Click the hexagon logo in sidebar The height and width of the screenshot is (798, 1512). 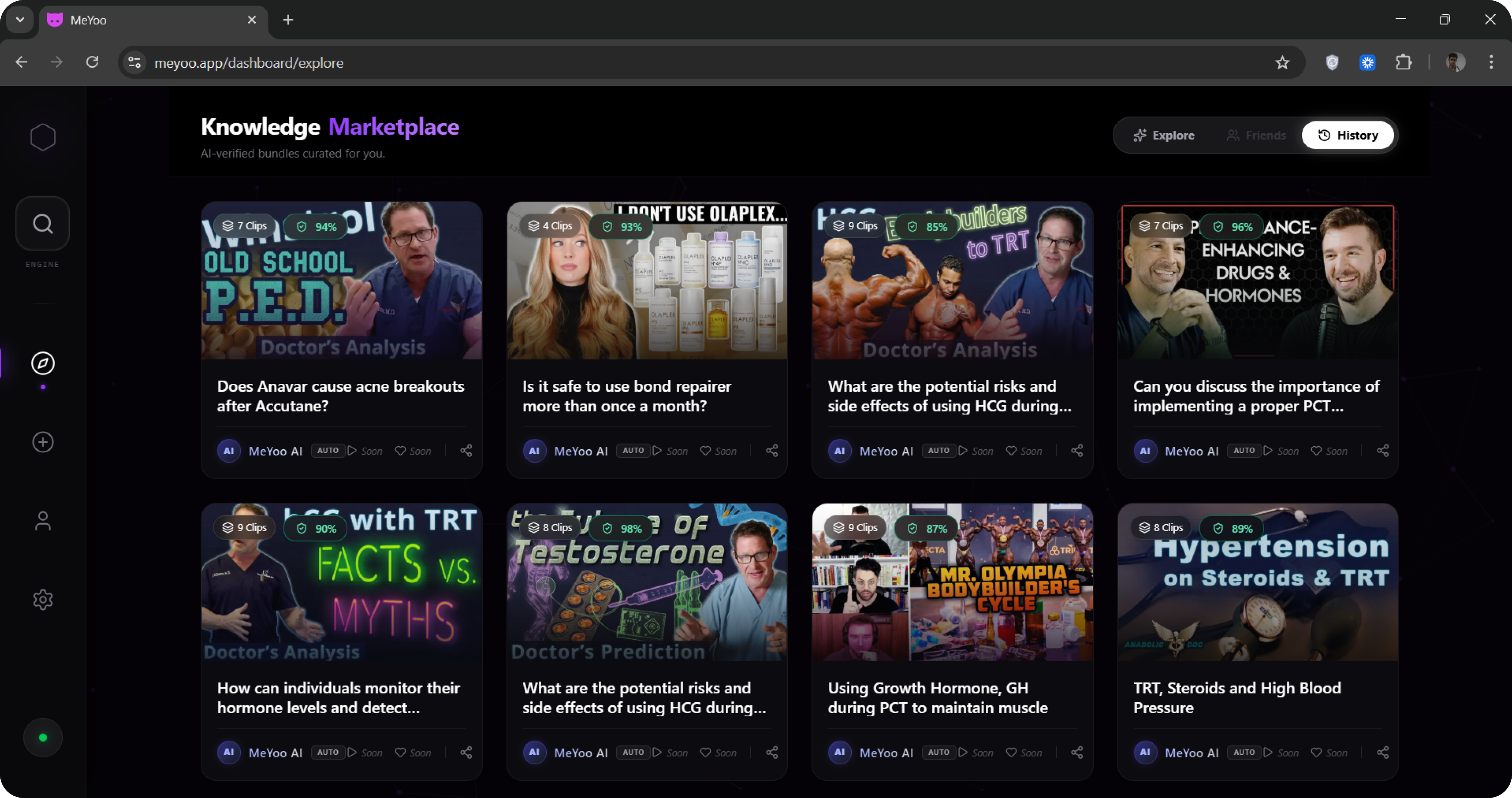pyautogui.click(x=42, y=137)
